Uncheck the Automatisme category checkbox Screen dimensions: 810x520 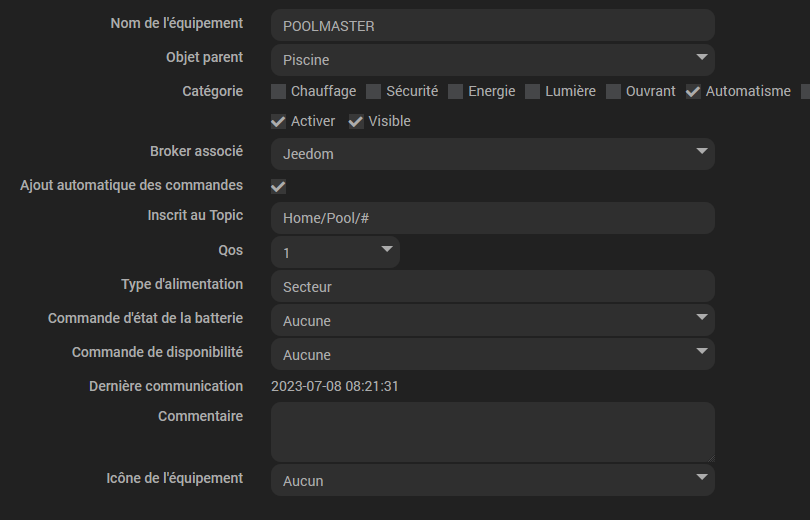tap(693, 92)
